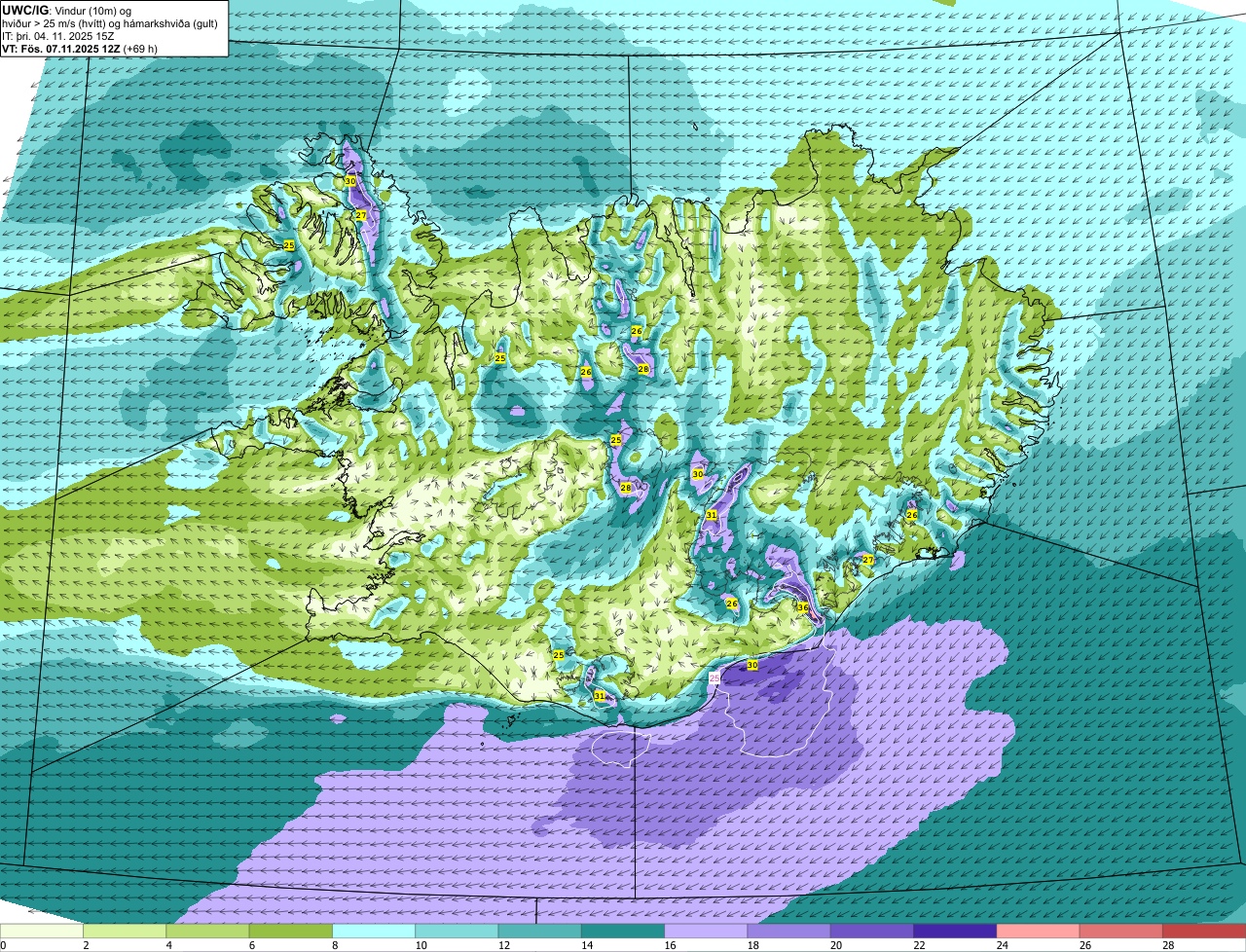Select the 2–4 m/s legend color swatch
Viewport: 1246px width, 952px height.
[x=125, y=931]
